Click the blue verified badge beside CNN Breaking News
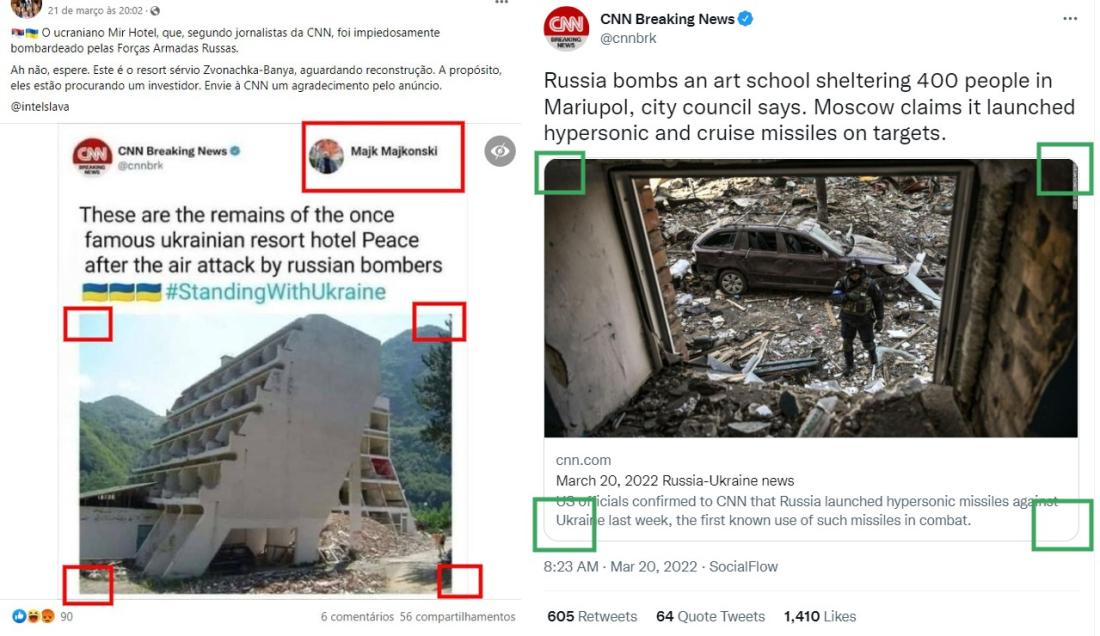The width and height of the screenshot is (1100, 636). tap(746, 19)
